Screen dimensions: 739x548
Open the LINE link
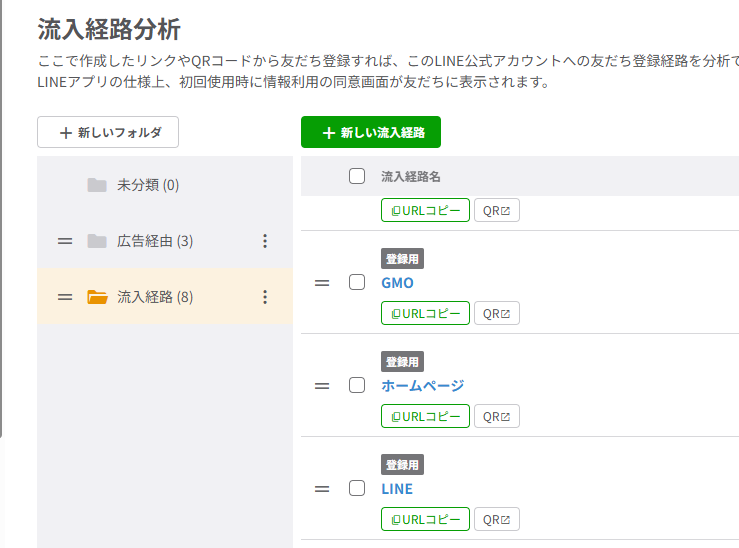(397, 489)
